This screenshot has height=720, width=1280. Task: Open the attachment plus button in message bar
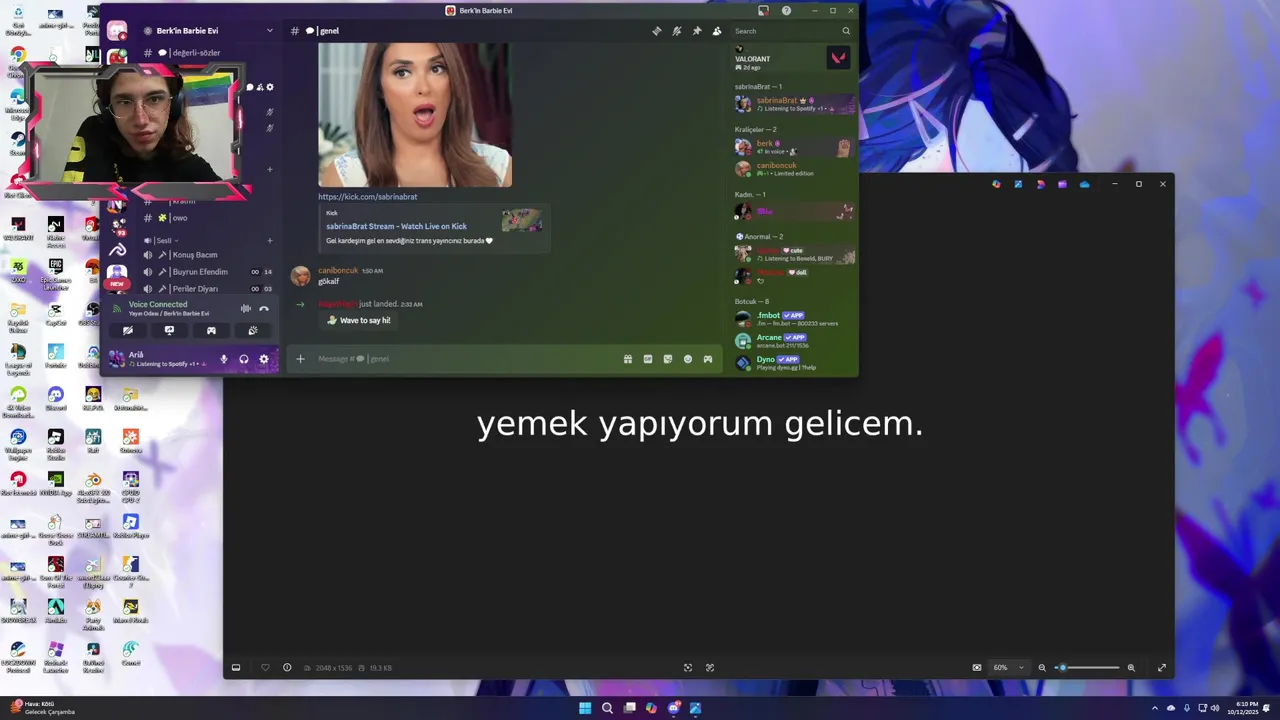[x=300, y=359]
